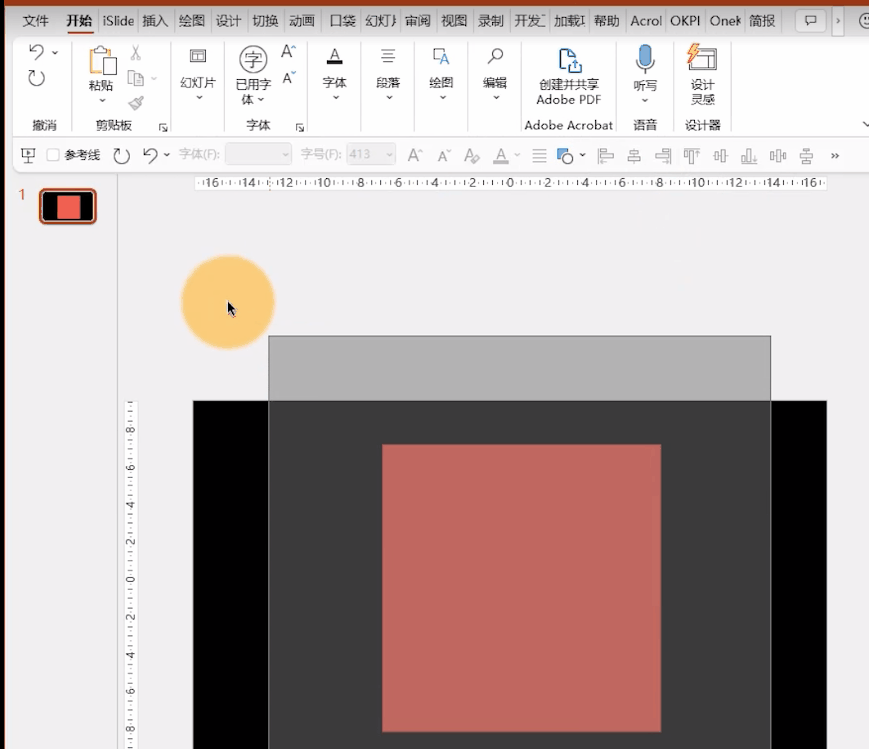Screen dimensions: 869x749
Task: Grow font with A-up icon in quick toolbar
Action: point(415,156)
